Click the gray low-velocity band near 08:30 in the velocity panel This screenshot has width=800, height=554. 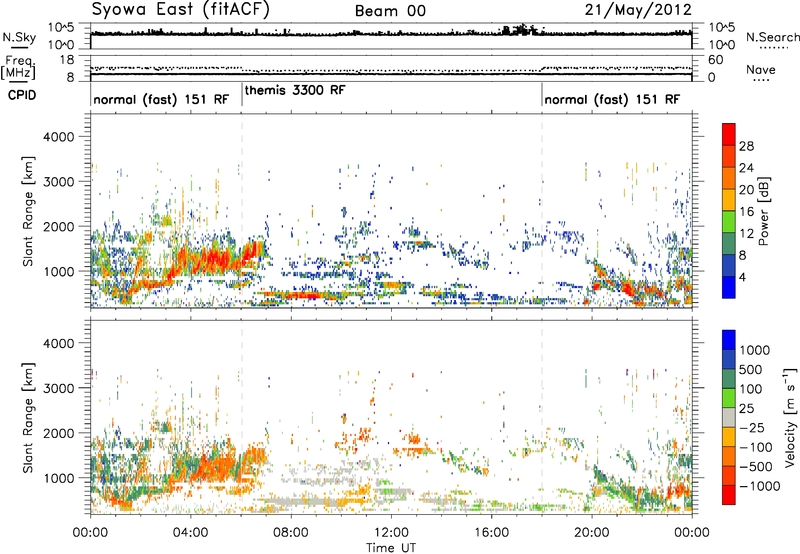(x=306, y=501)
